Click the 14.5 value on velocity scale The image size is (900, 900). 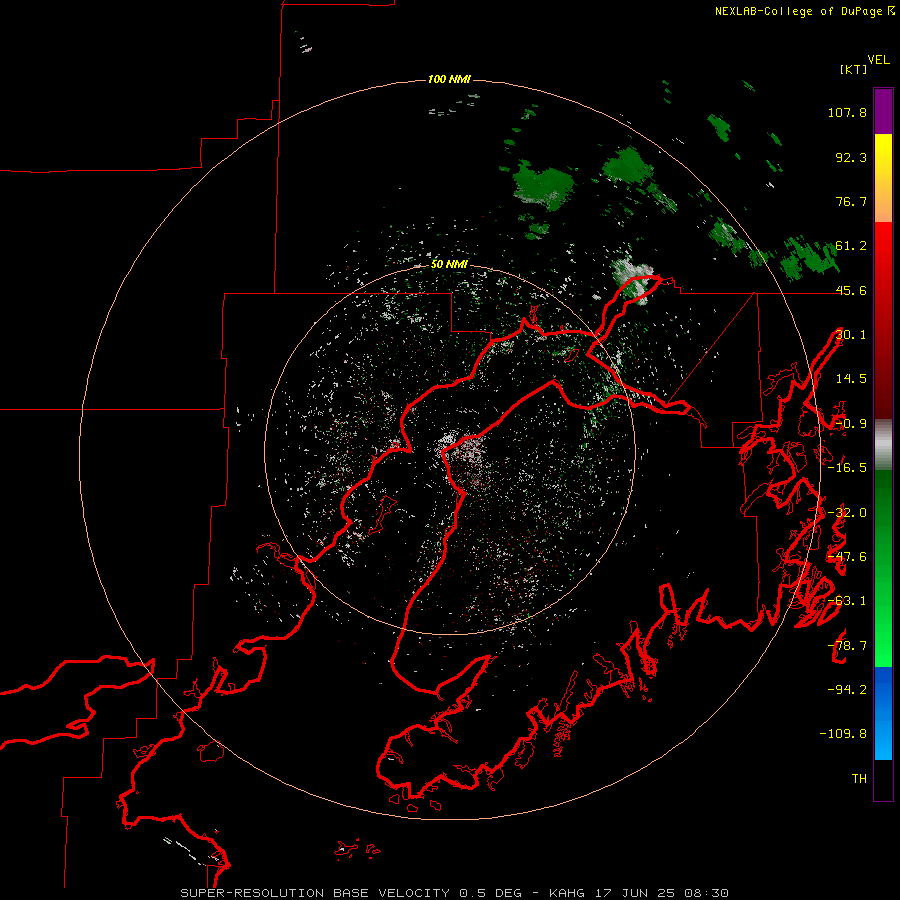pos(851,379)
